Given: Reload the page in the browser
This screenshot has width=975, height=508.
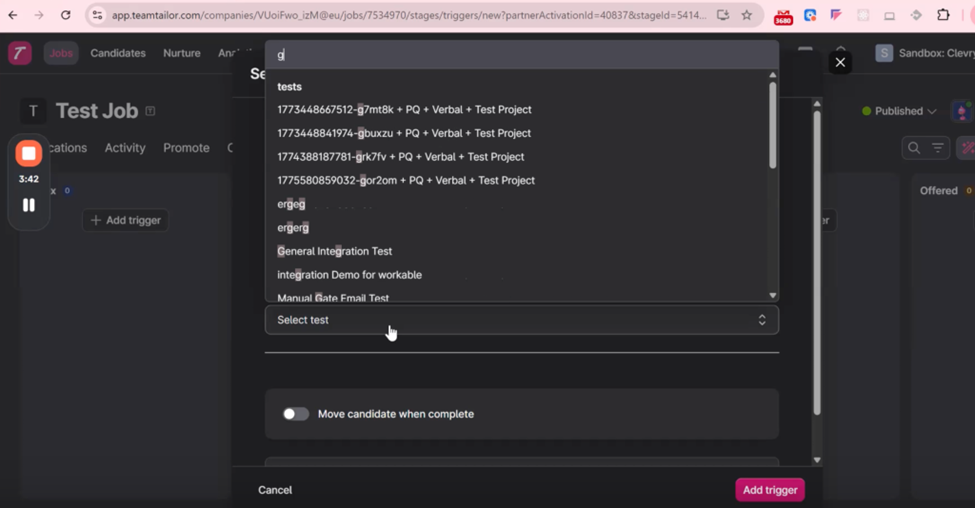Looking at the screenshot, I should [65, 15].
